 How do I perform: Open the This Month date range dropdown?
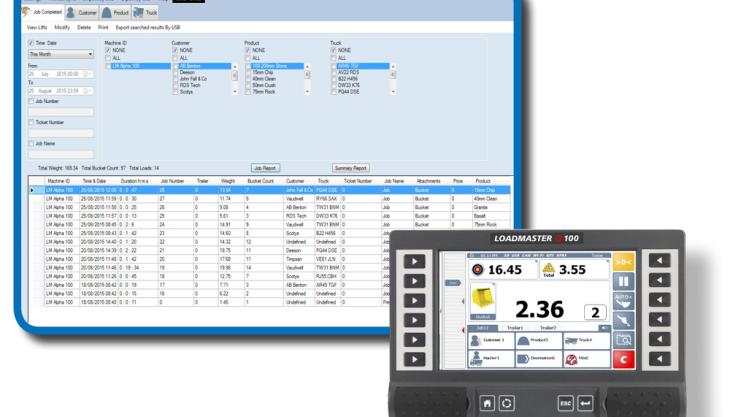click(61, 54)
